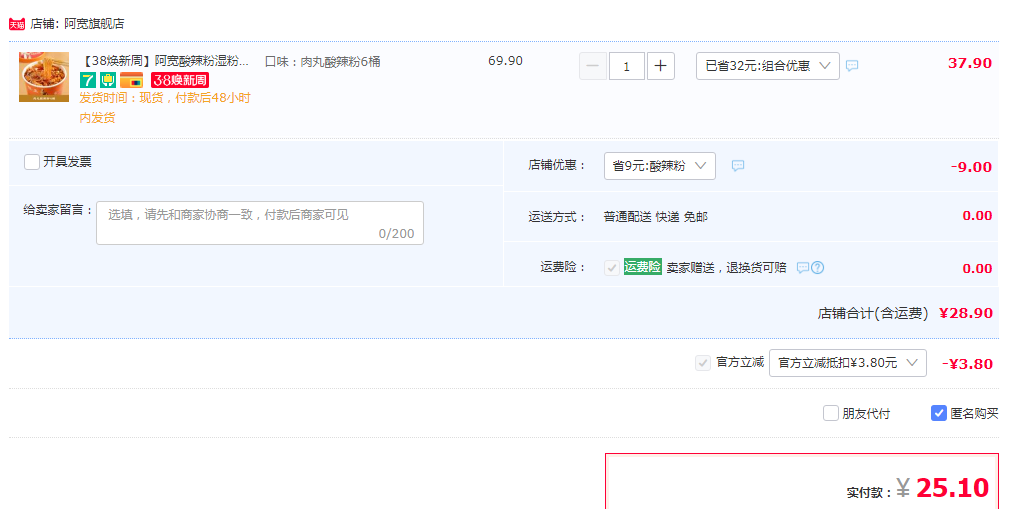Click the orange credit card badge icon

pos(132,80)
